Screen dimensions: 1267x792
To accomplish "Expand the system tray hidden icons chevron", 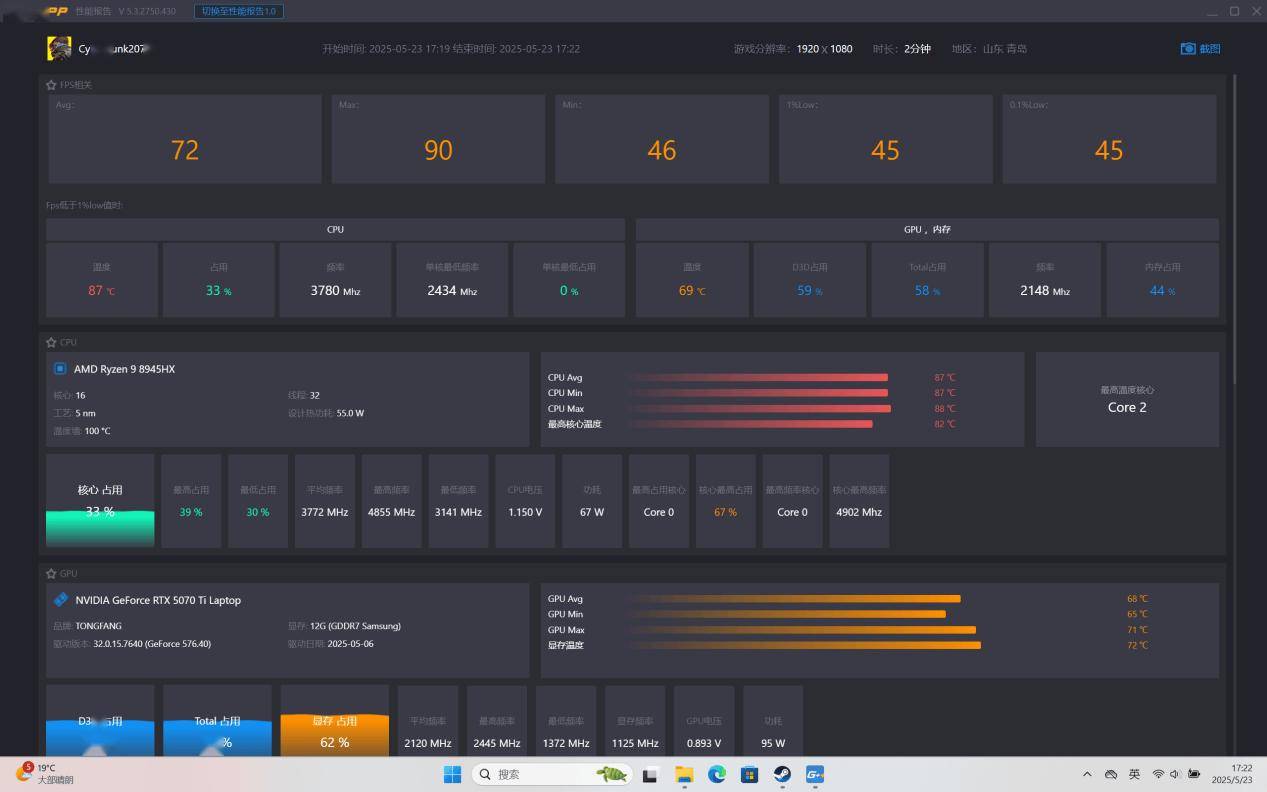I will point(1087,774).
